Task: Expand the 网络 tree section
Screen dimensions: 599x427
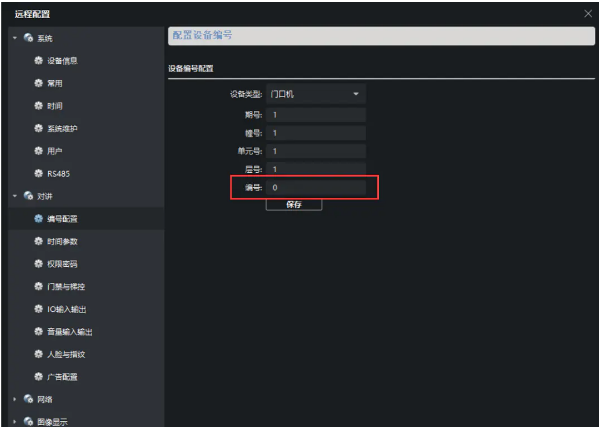Action: pos(15,399)
